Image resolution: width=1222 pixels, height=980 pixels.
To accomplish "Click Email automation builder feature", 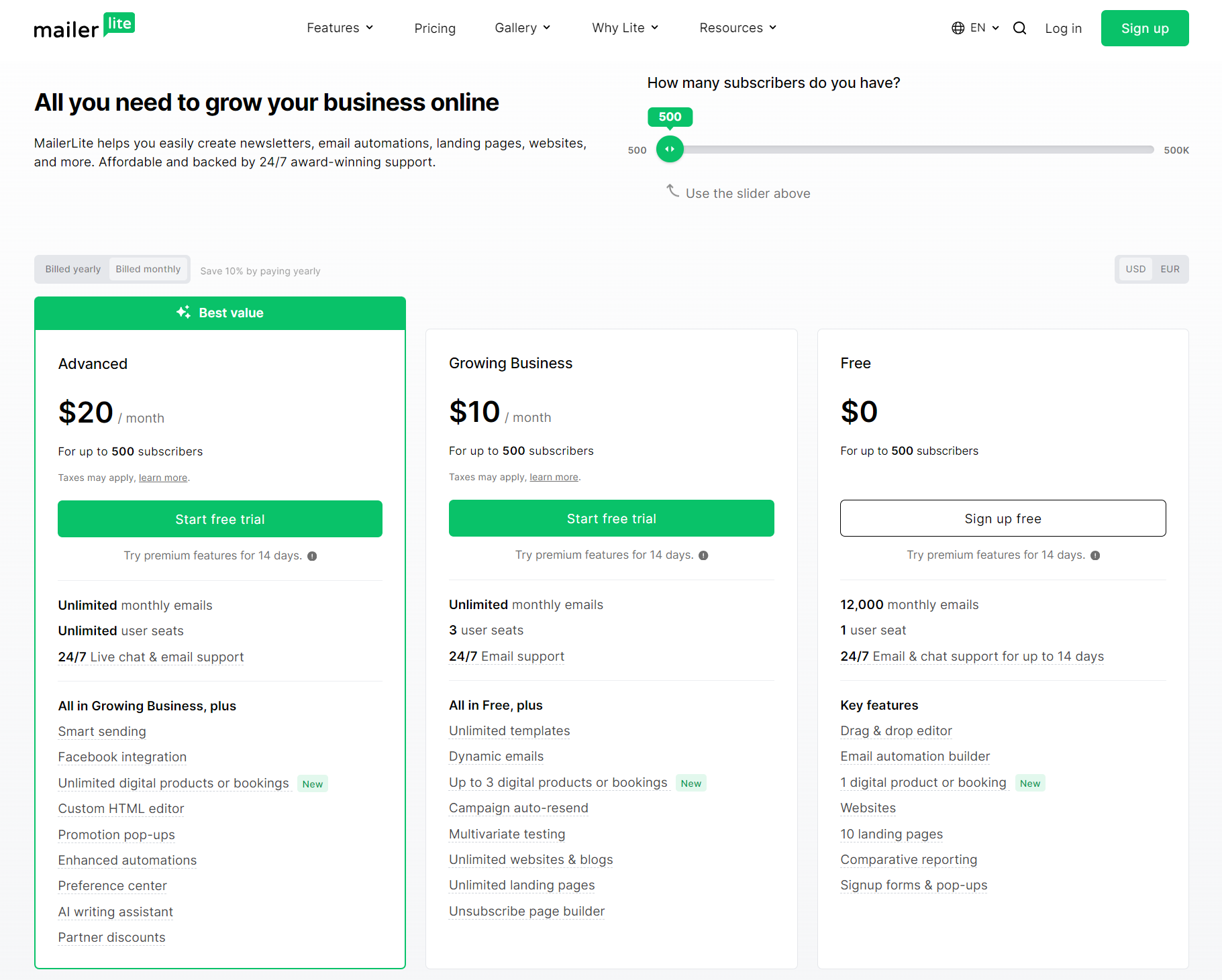I will point(915,757).
